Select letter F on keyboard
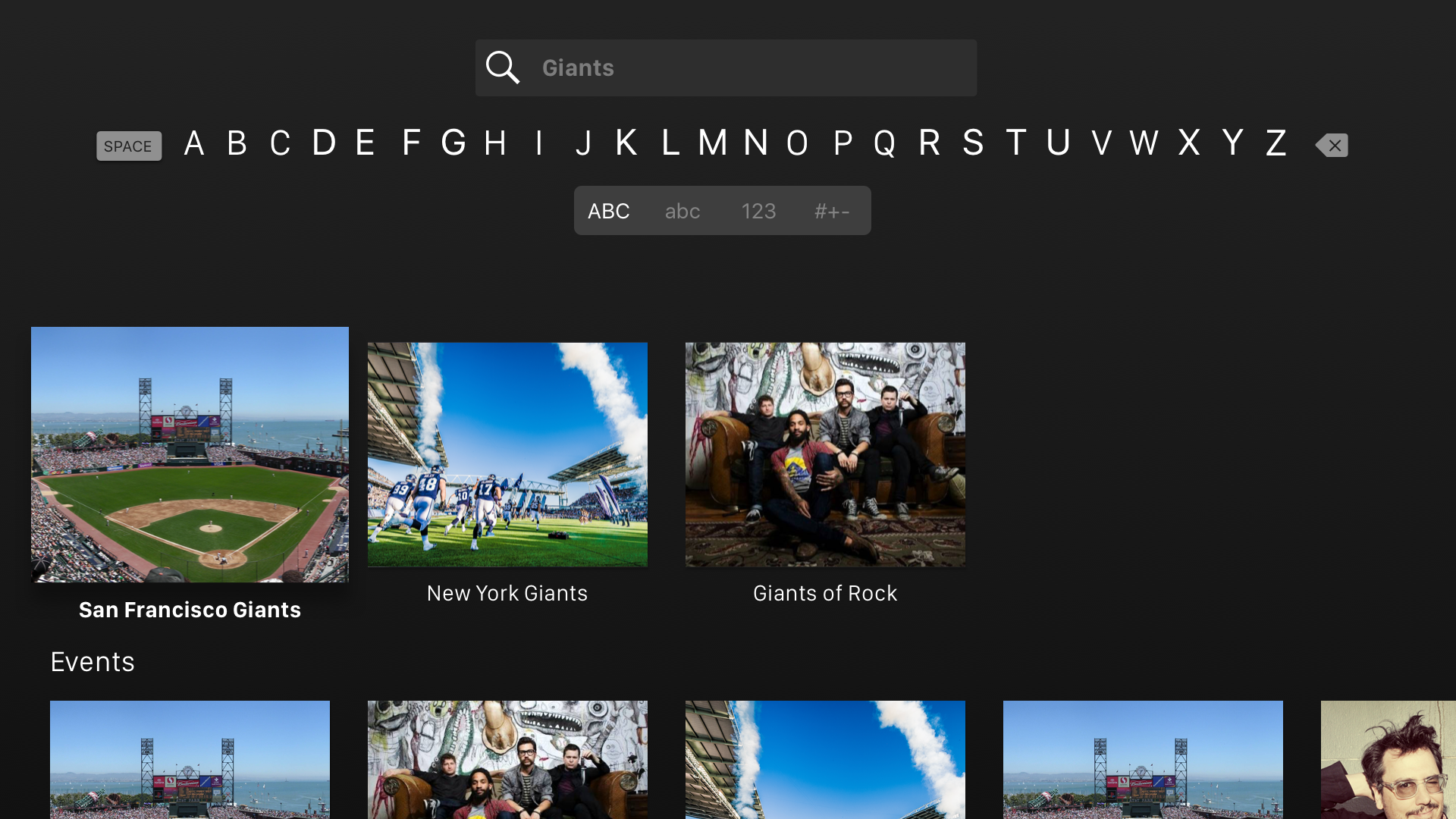Viewport: 1456px width, 819px height. click(411, 143)
